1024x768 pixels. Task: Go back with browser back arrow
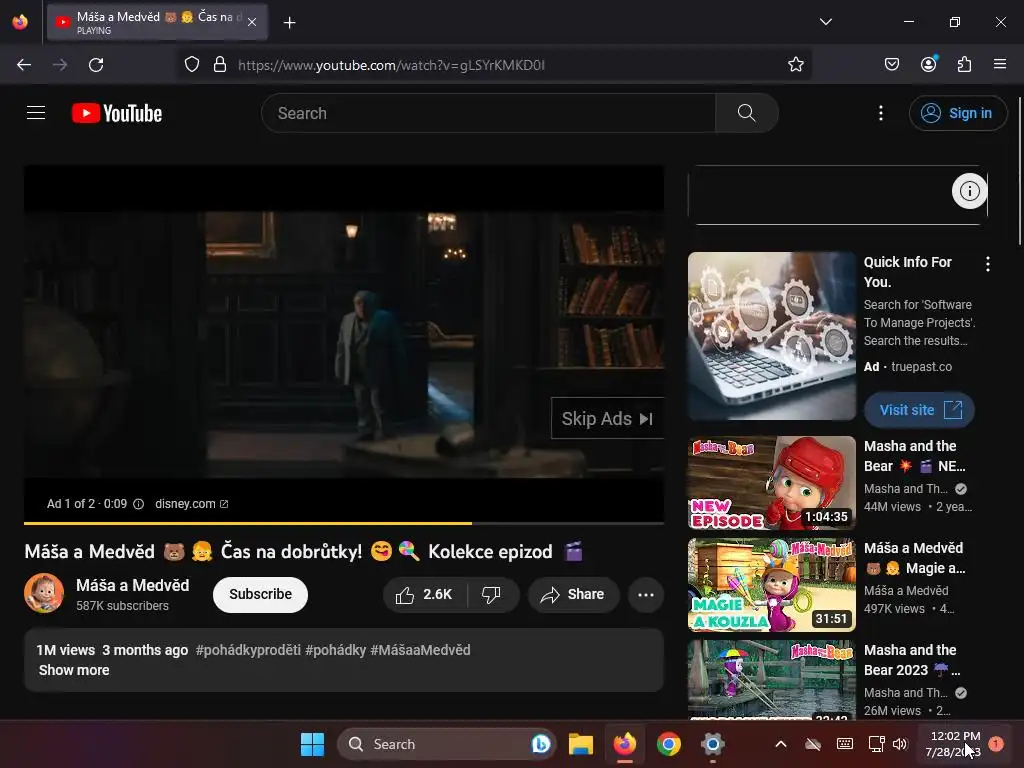24,65
